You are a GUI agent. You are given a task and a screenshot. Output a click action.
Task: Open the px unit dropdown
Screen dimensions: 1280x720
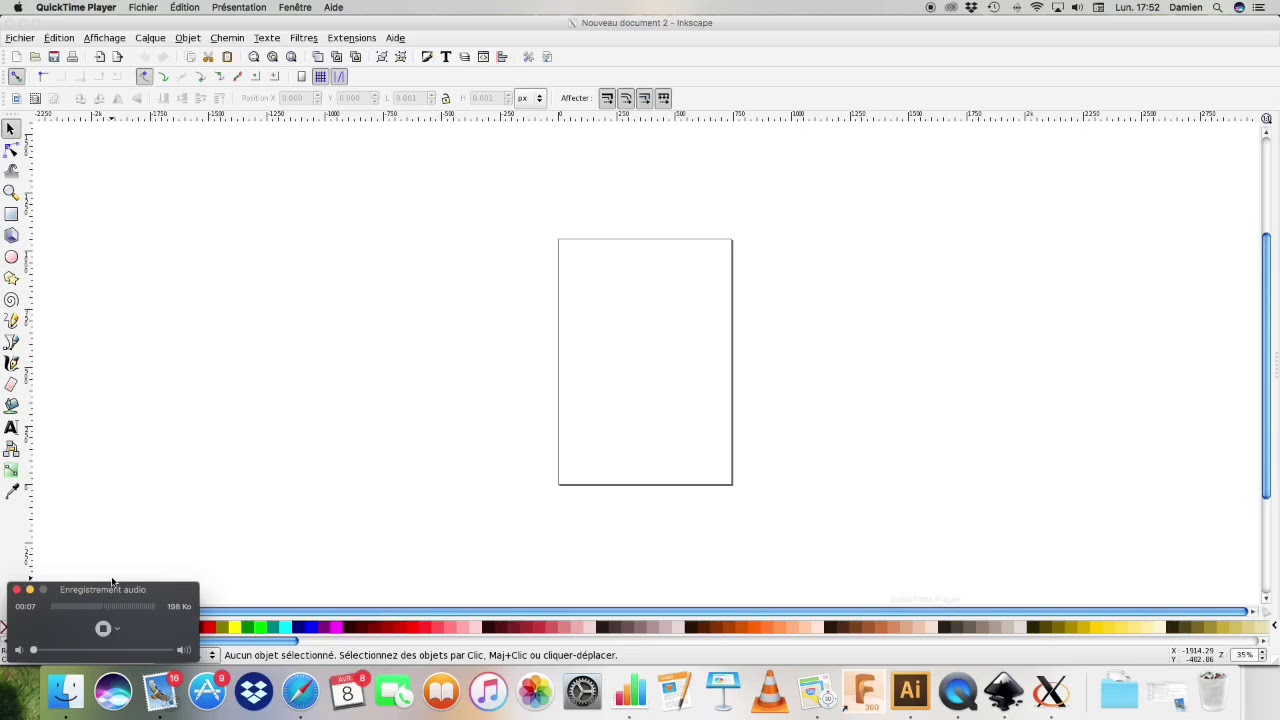(530, 98)
